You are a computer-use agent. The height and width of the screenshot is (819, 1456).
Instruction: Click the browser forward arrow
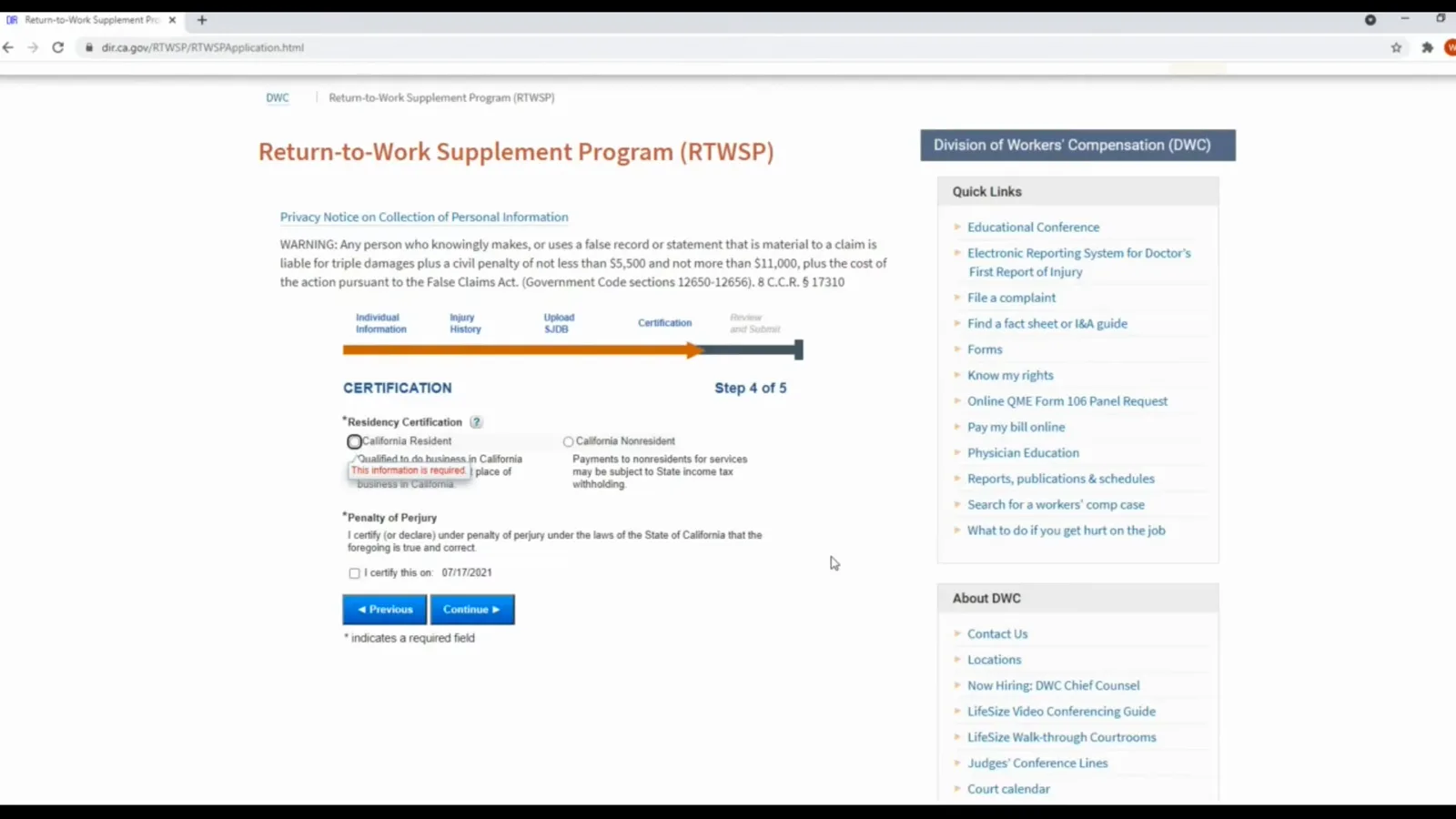click(33, 47)
